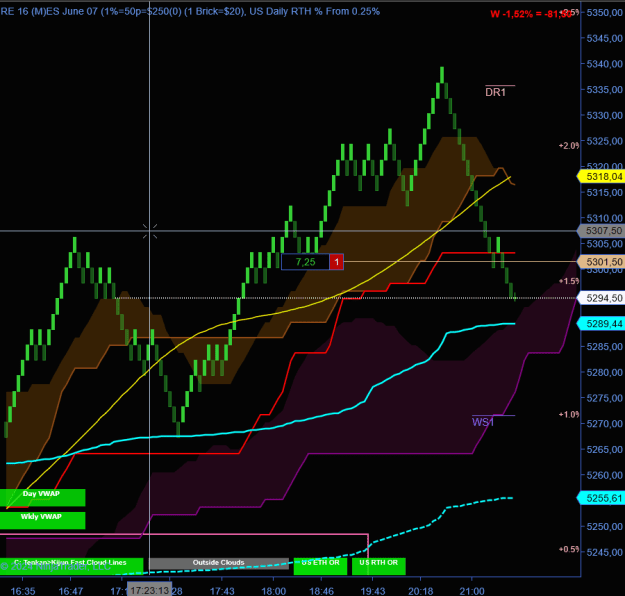This screenshot has width=625, height=596.
Task: Click the red position quantity marker 1
Action: tap(336, 262)
